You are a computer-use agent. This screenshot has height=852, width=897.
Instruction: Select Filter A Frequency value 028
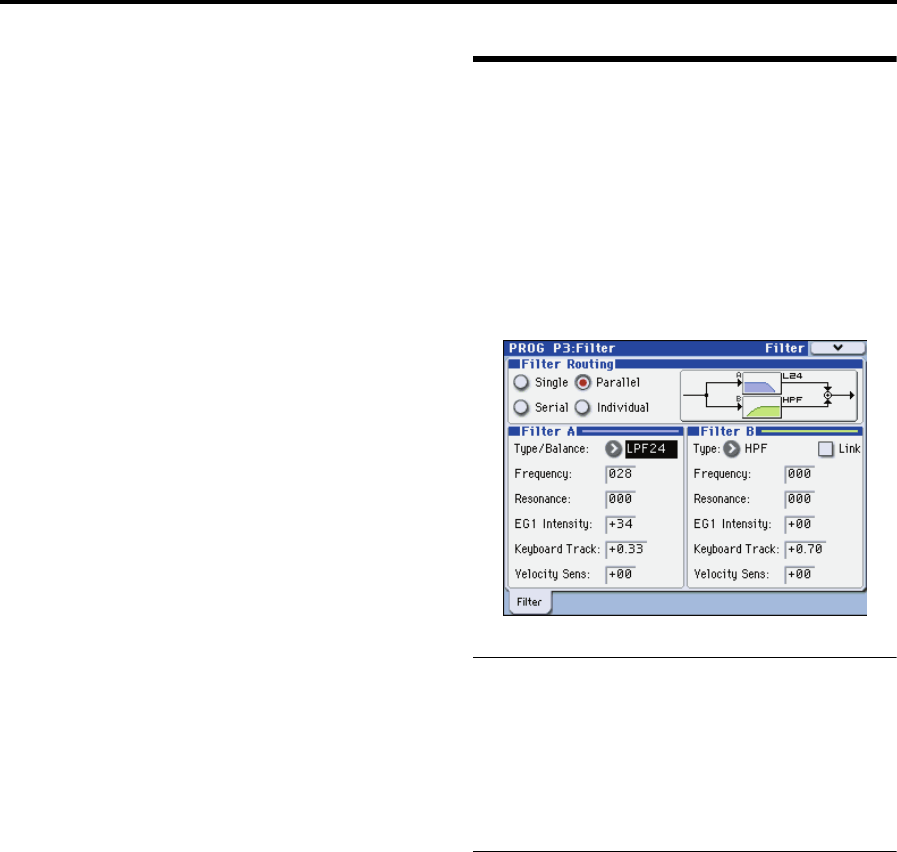620,474
